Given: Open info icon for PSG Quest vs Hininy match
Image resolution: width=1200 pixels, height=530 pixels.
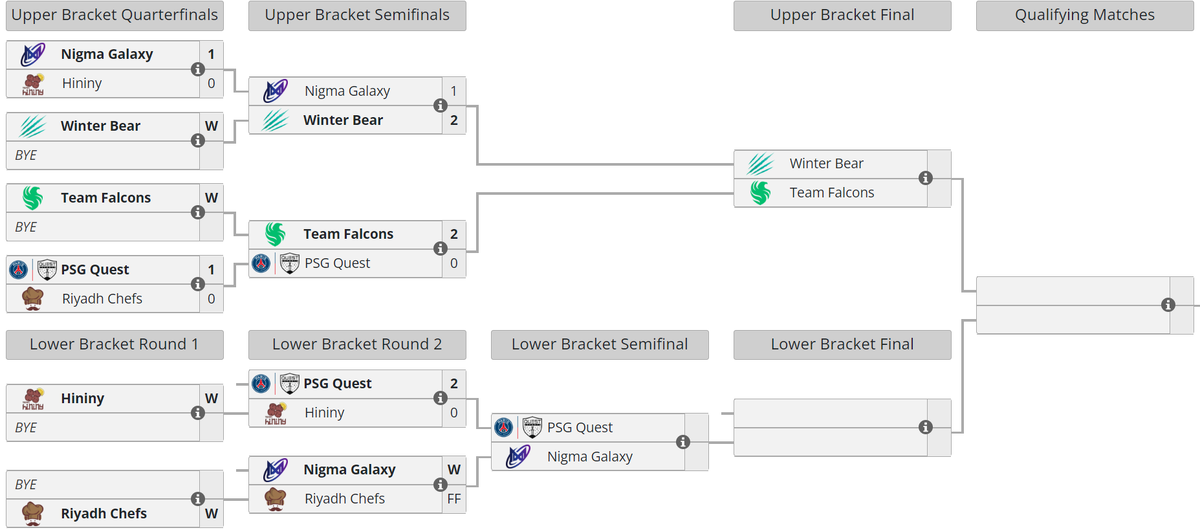Looking at the screenshot, I should (440, 398).
